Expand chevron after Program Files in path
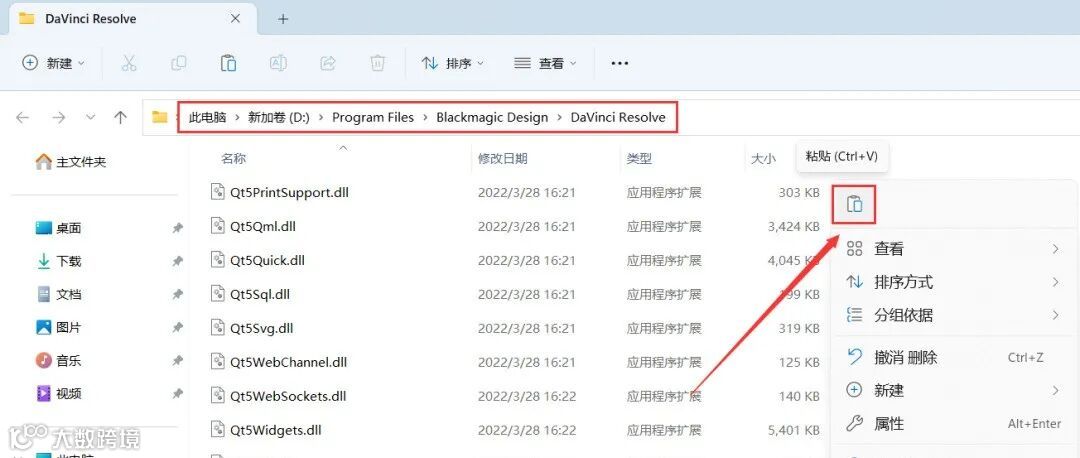The height and width of the screenshot is (458, 1080). pos(425,118)
